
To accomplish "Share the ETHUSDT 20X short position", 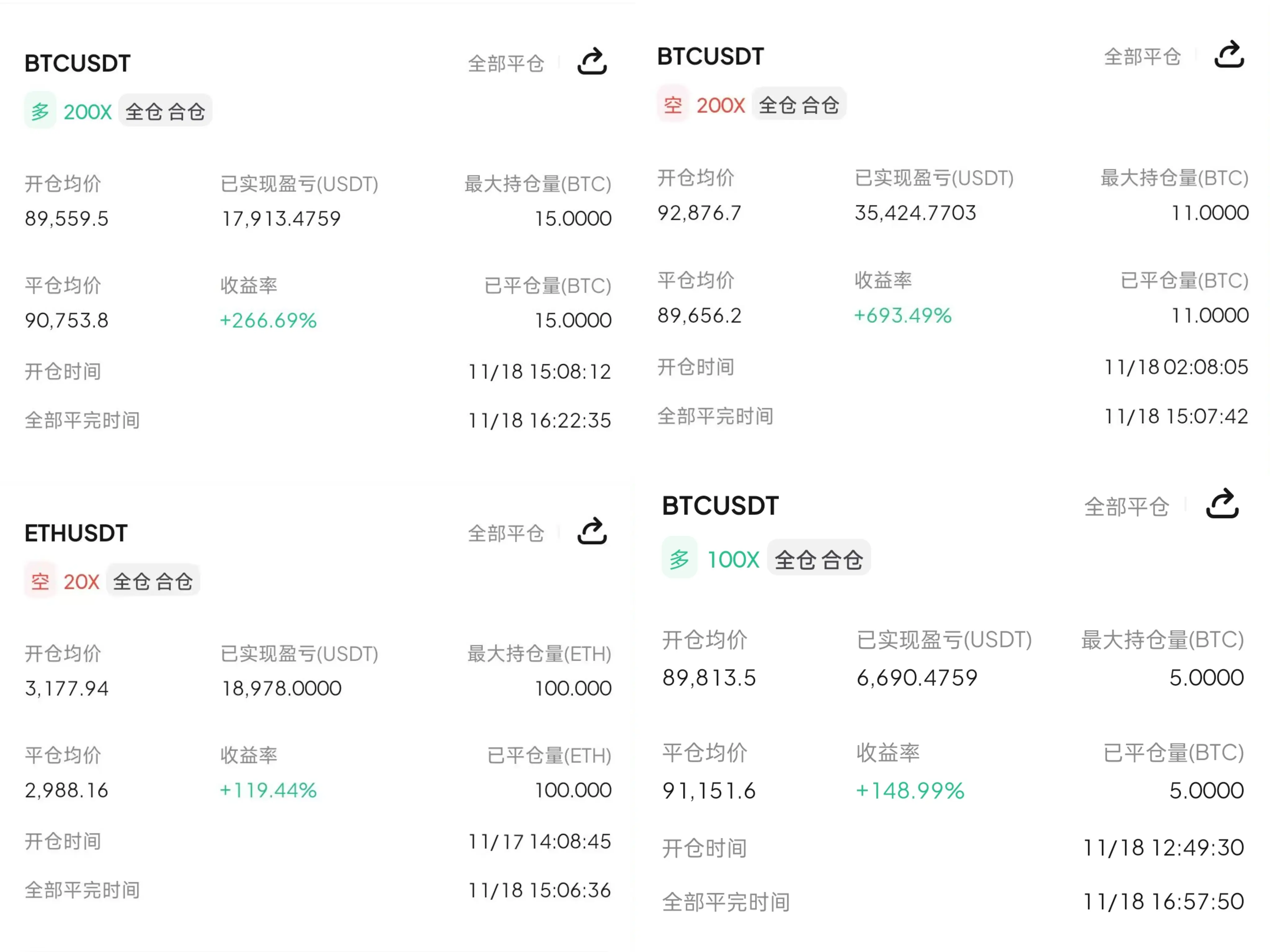I will point(592,531).
